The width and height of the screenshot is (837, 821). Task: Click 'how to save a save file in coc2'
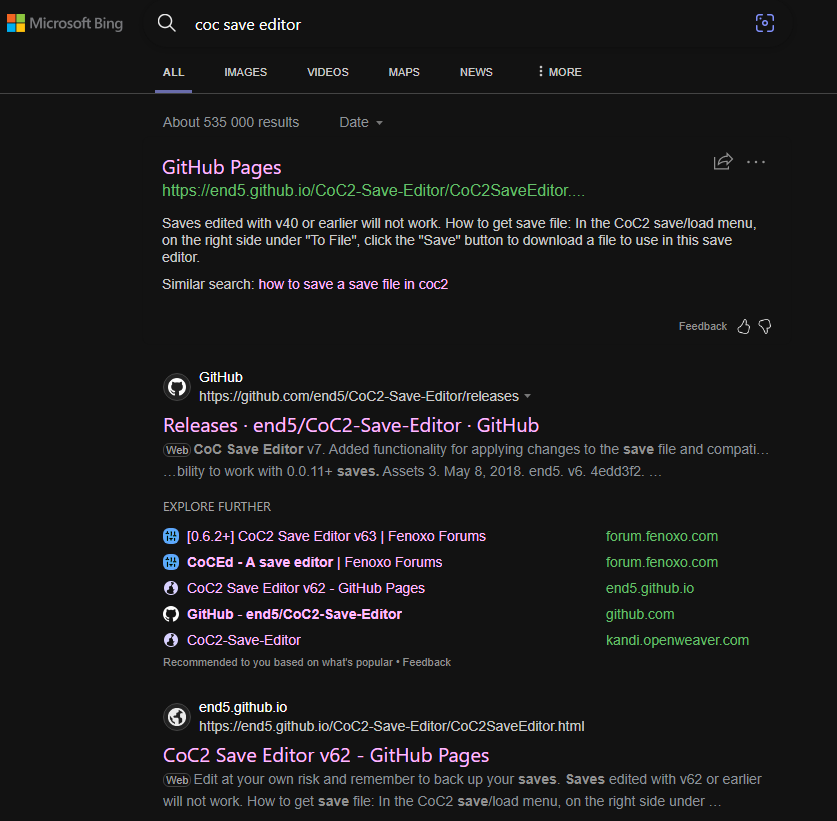coord(353,284)
